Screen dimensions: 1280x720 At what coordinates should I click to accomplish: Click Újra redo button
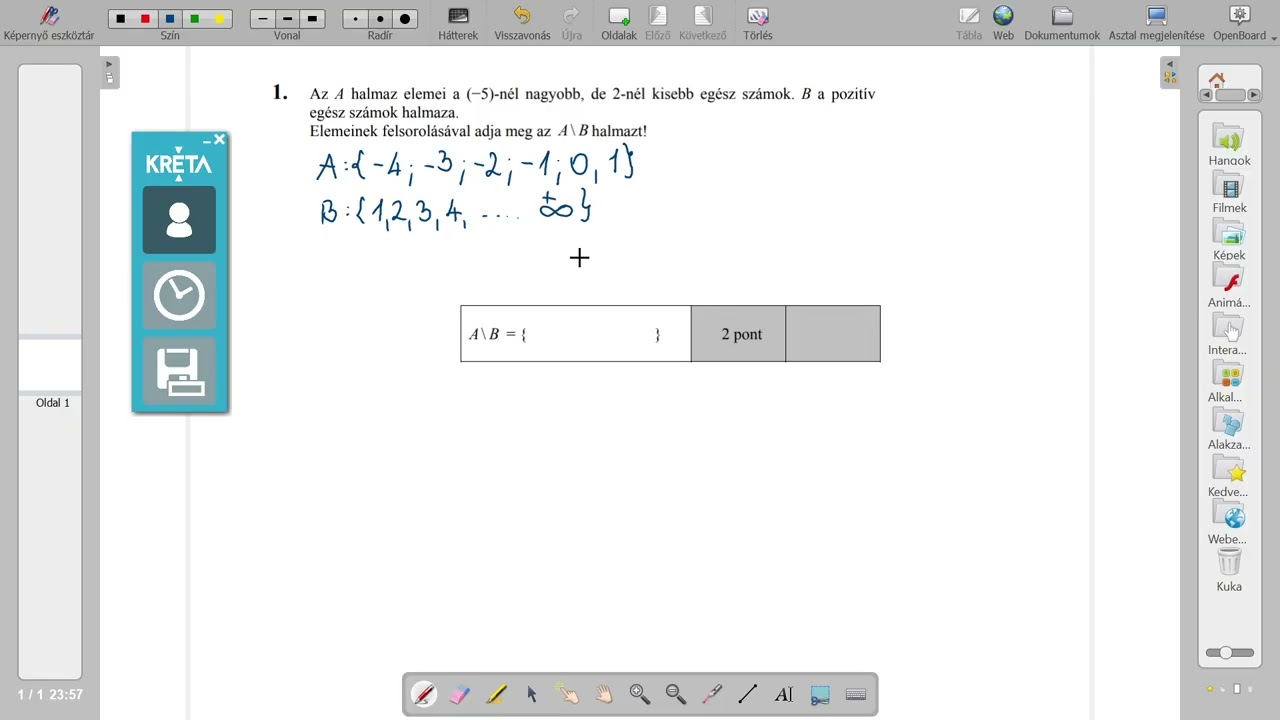click(572, 23)
